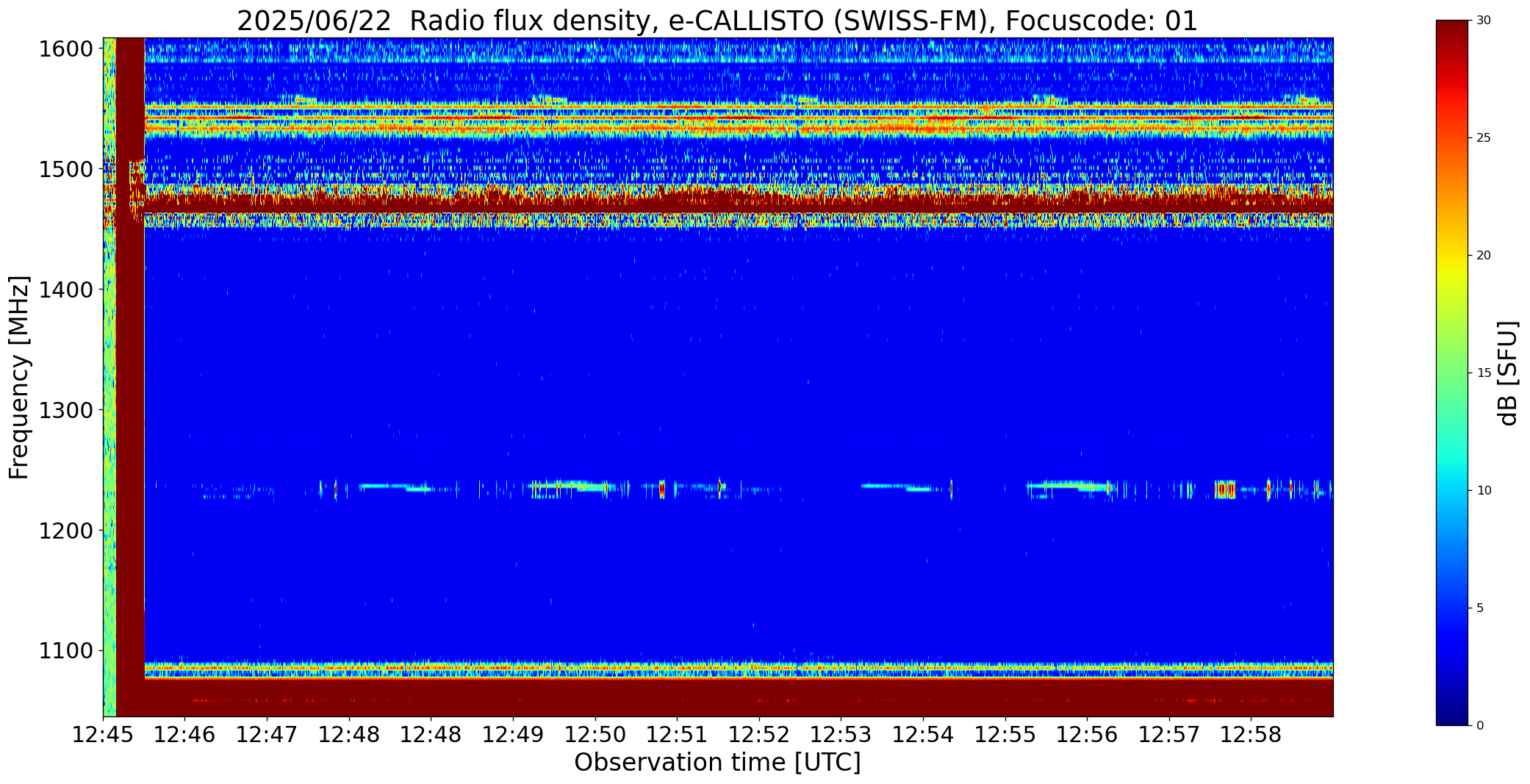Click the 1200 frequency tick label
The image size is (1530, 784).
66,531
